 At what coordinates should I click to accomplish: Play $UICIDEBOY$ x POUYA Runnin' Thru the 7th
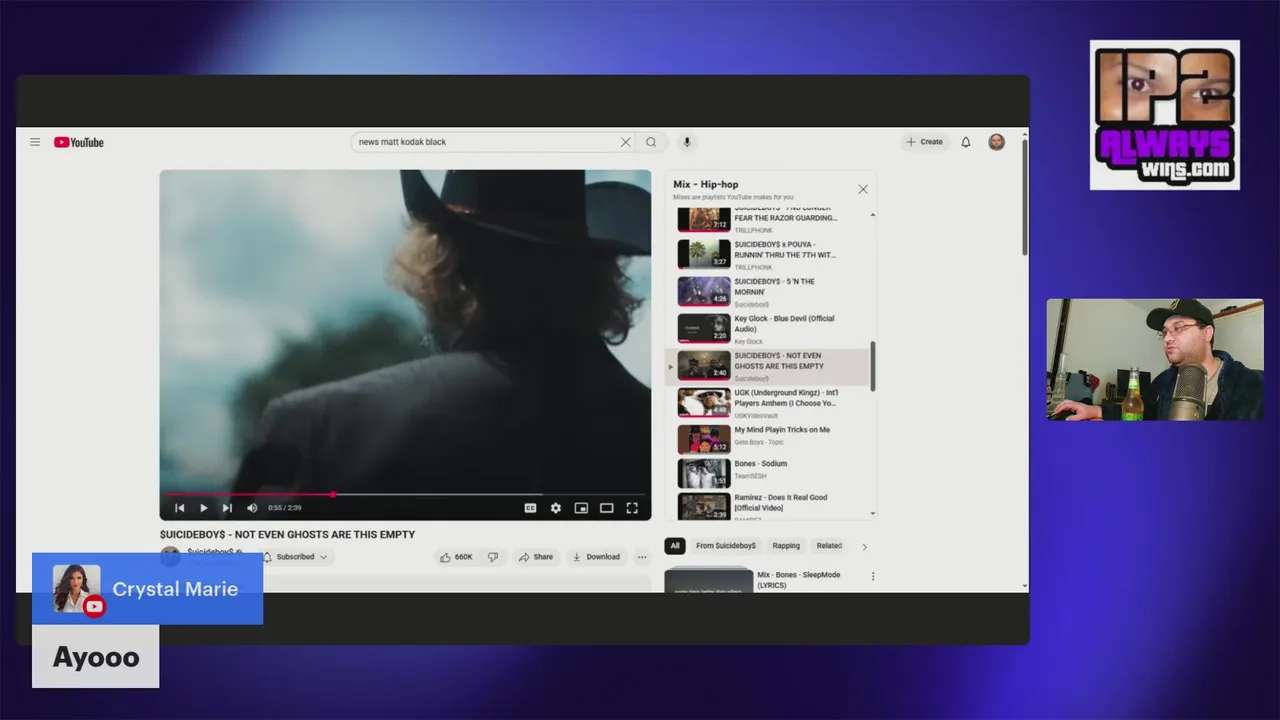click(770, 255)
